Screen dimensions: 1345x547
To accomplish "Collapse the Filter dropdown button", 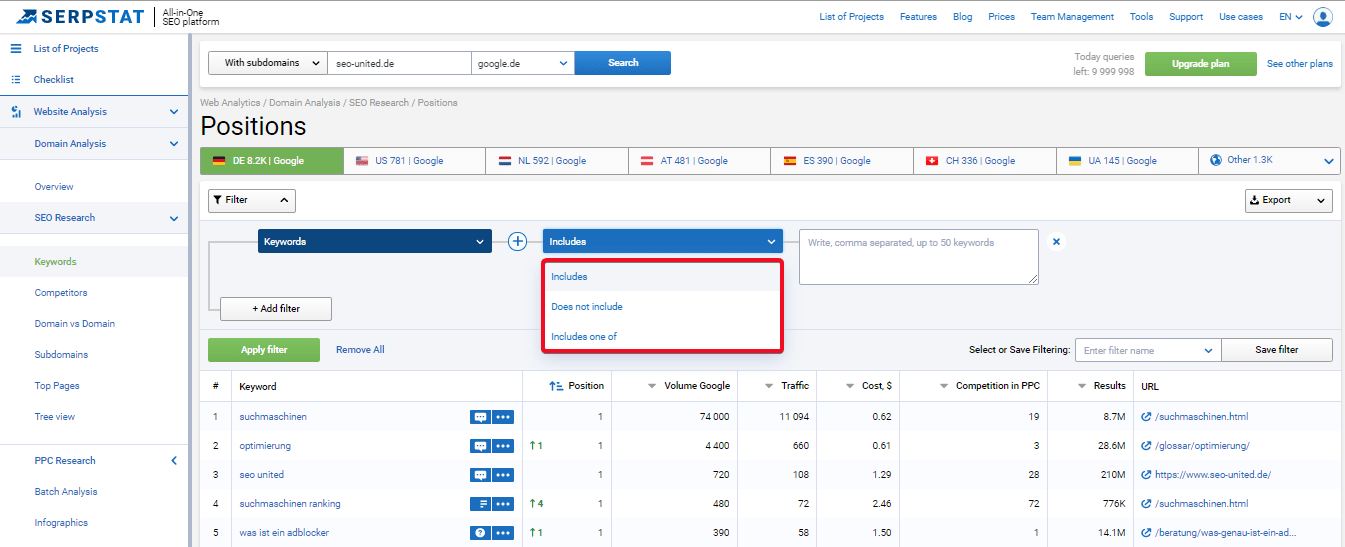I will click(252, 200).
